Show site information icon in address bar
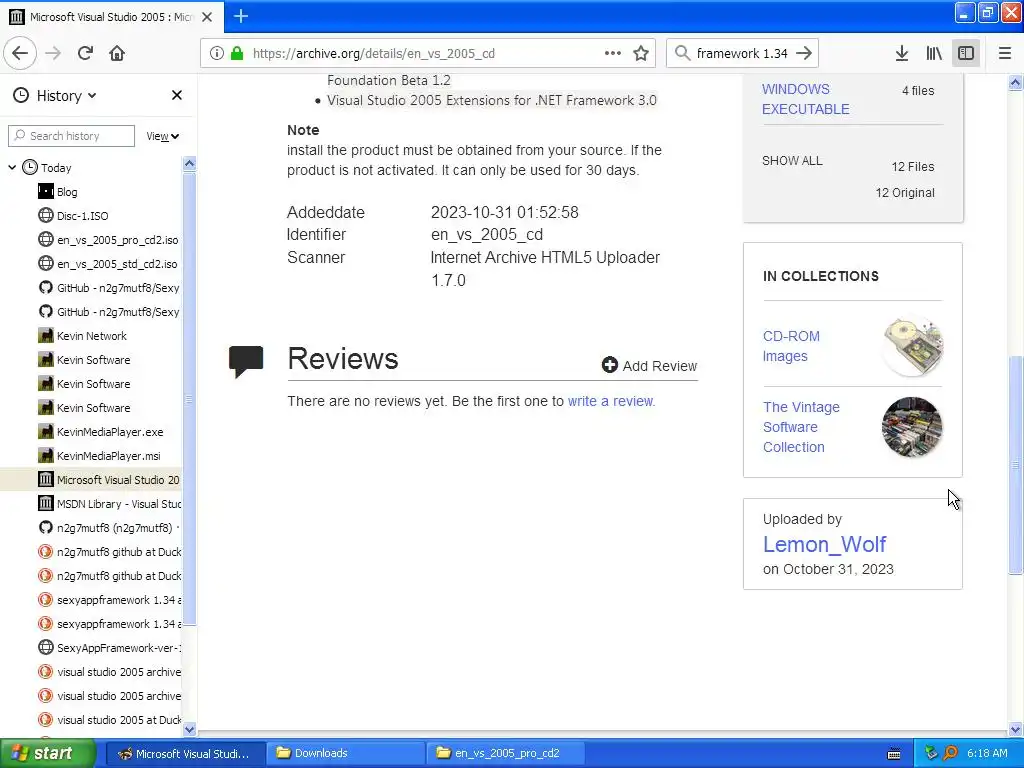This screenshot has width=1024, height=768. [217, 54]
